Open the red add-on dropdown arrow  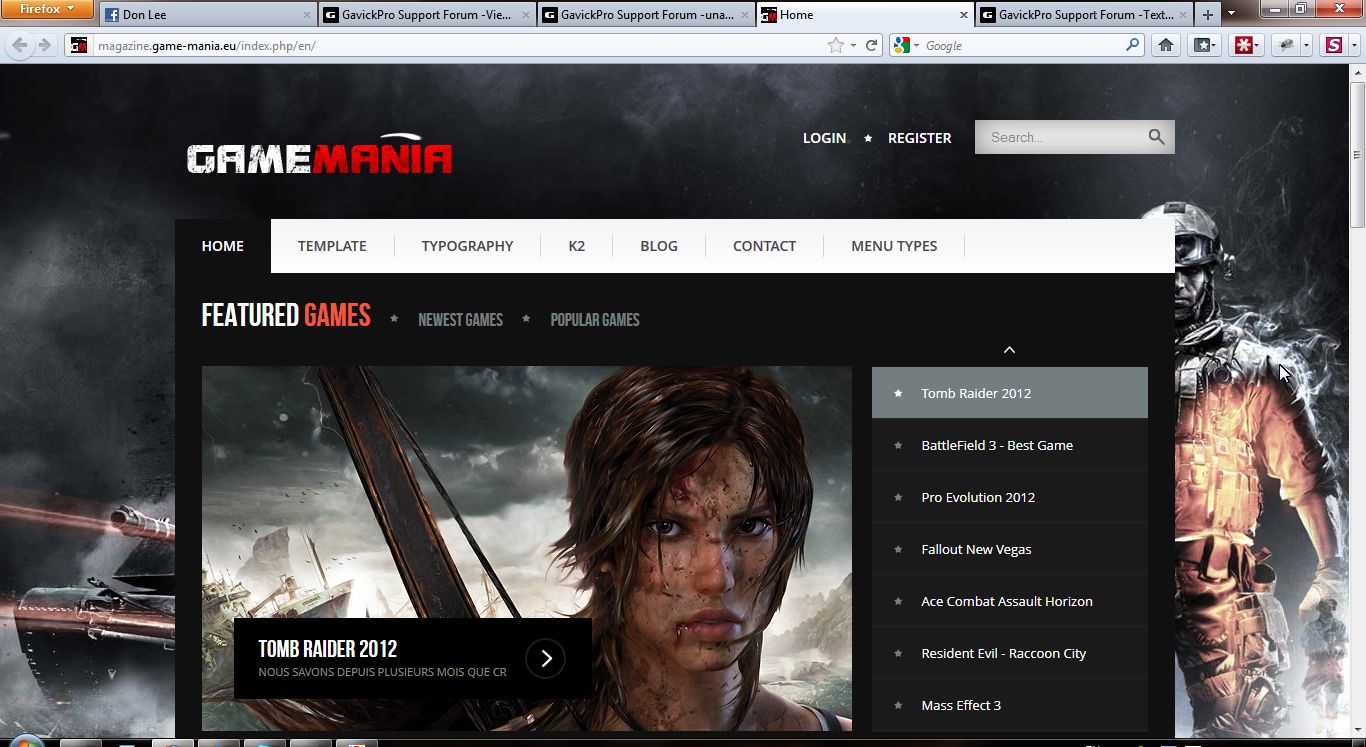[1257, 45]
